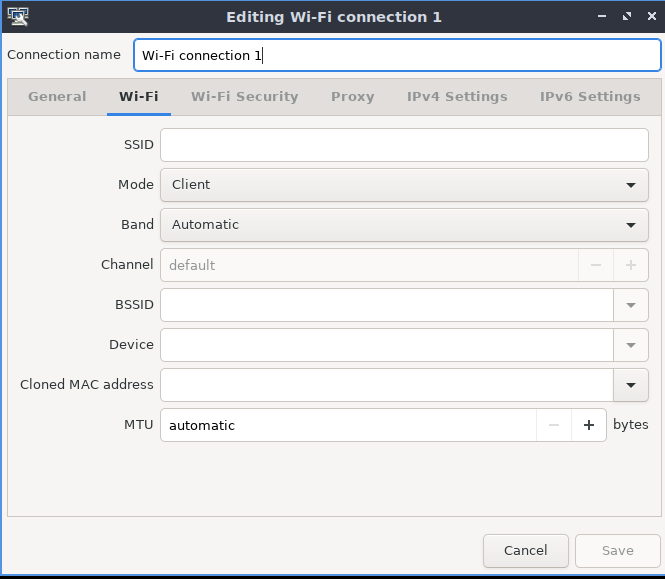Select the Proxy tab
This screenshot has height=579, width=665.
[x=353, y=97]
